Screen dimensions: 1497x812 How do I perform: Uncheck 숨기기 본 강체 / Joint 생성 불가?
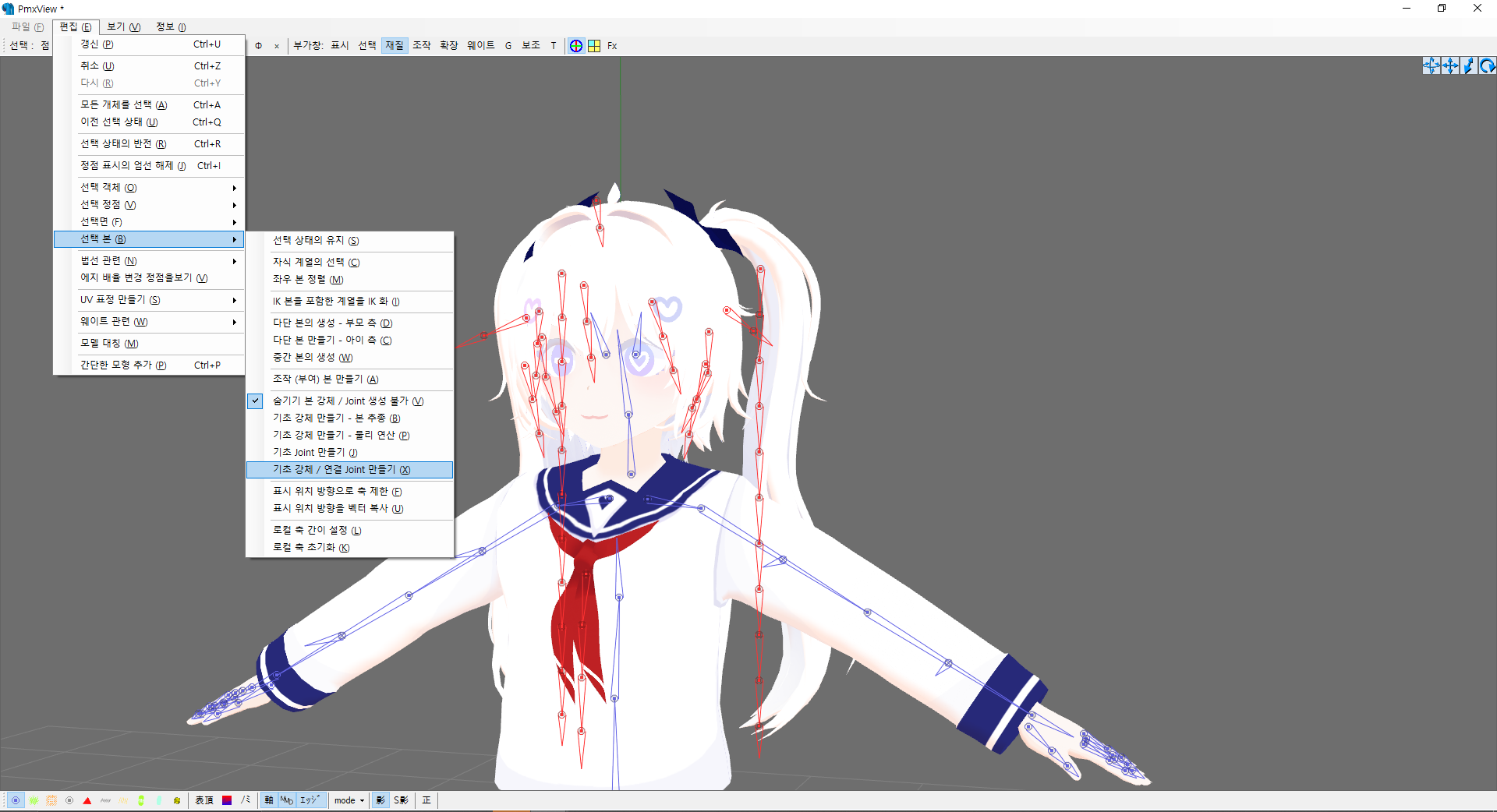tap(349, 401)
